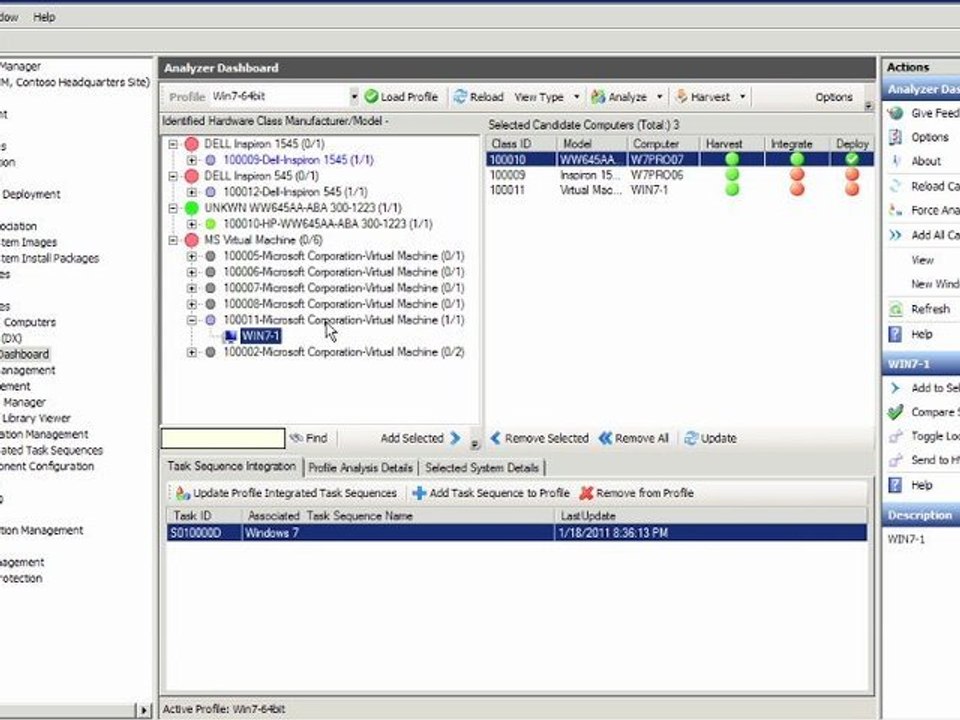Open the Harvest dropdown arrow
The image size is (960, 720).
coord(742,97)
